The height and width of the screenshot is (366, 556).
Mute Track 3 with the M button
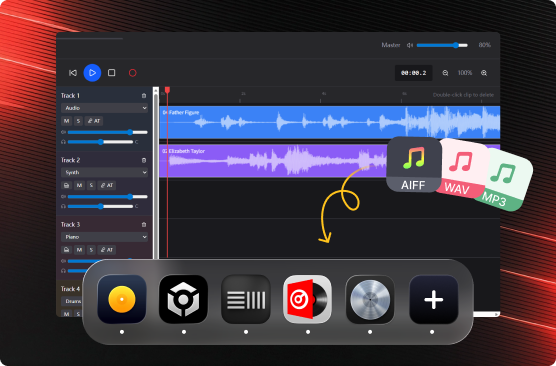tap(79, 250)
